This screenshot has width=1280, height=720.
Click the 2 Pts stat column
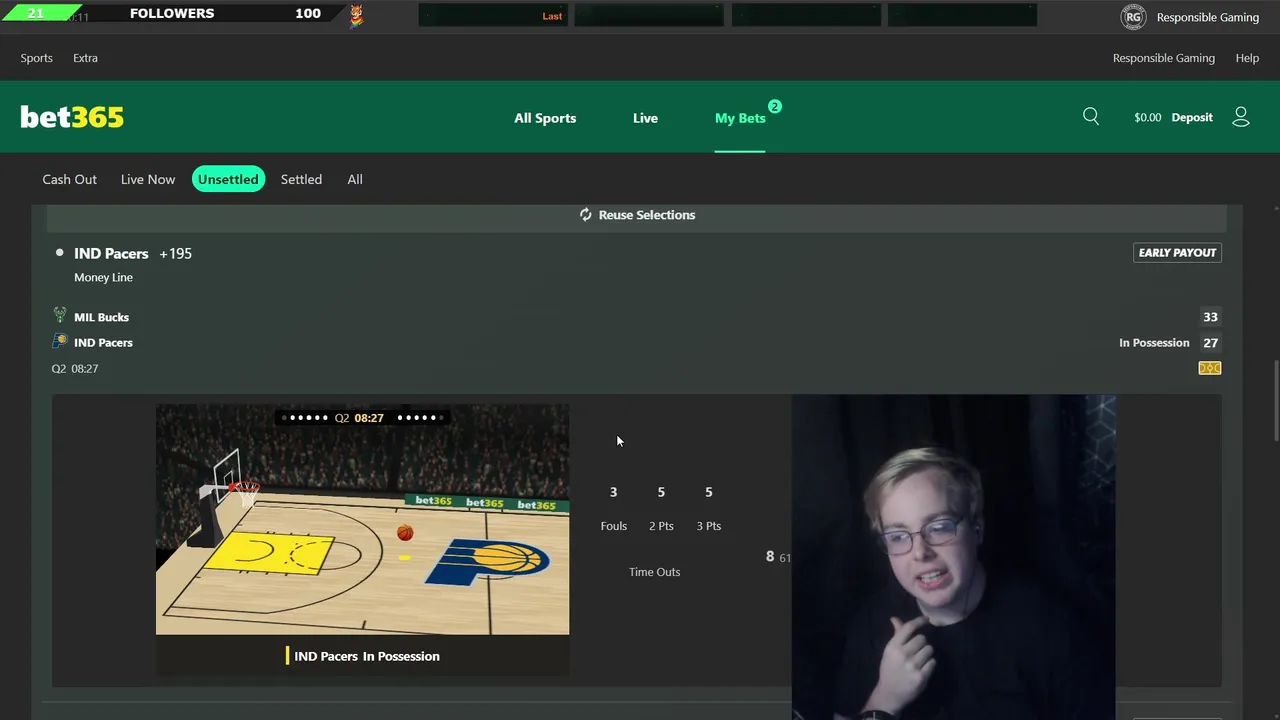(661, 509)
